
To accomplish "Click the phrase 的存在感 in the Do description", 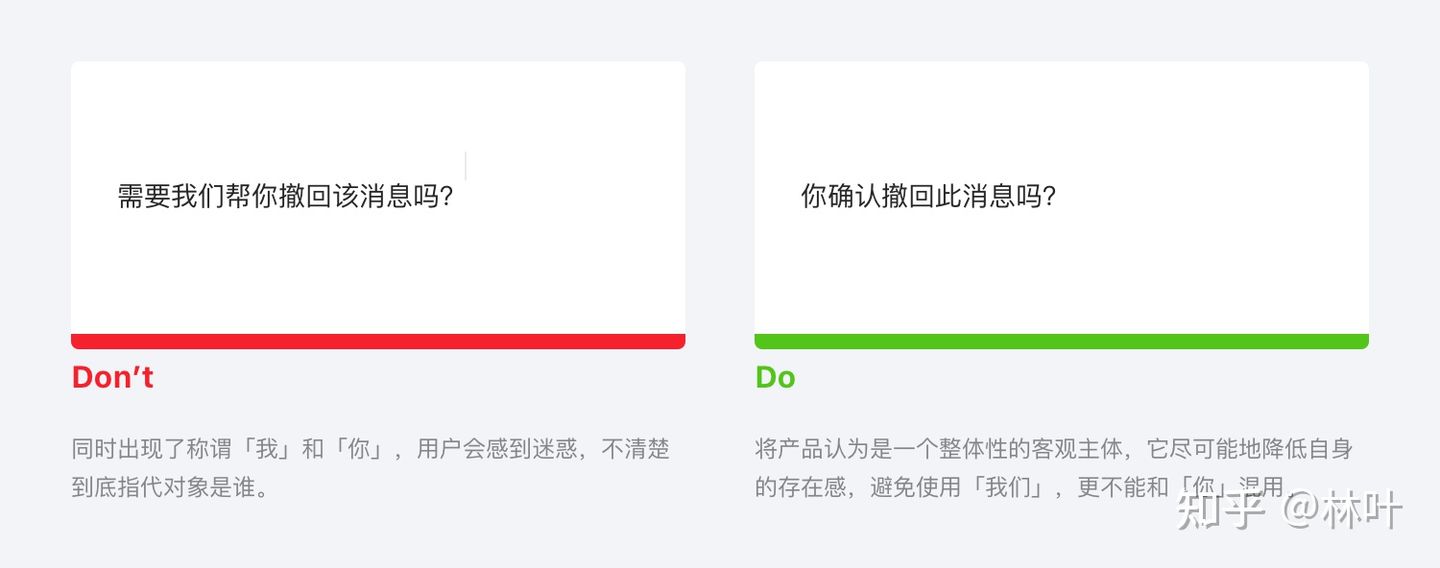I will point(800,487).
